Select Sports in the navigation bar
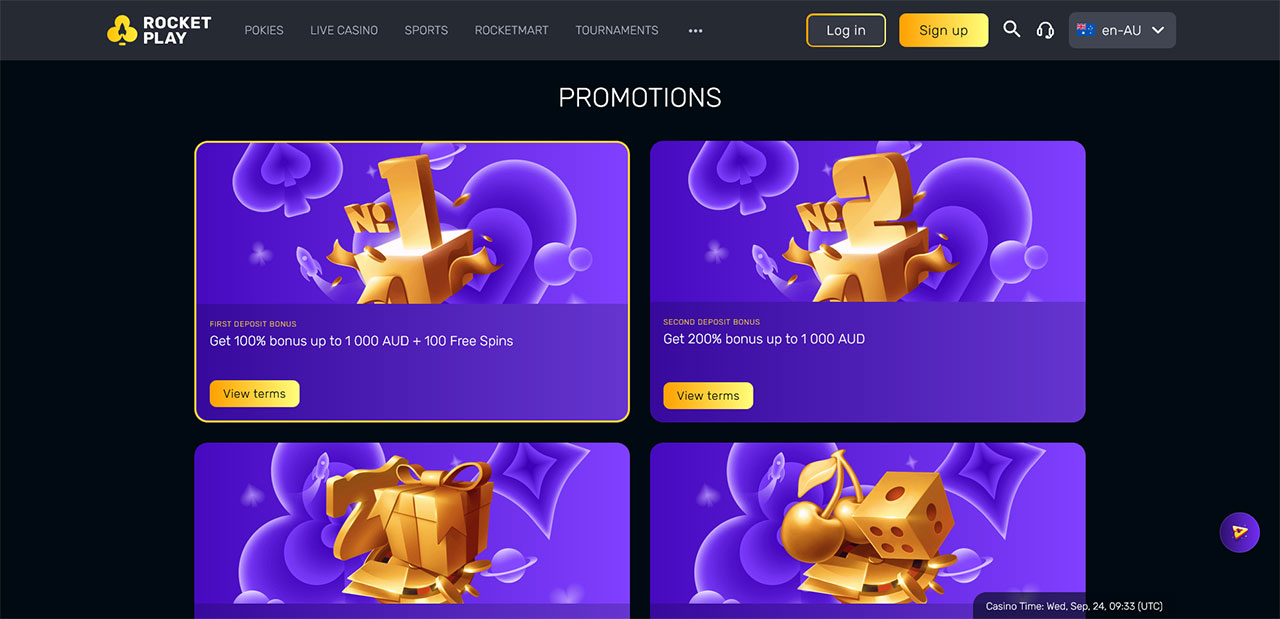1280x619 pixels. (426, 30)
